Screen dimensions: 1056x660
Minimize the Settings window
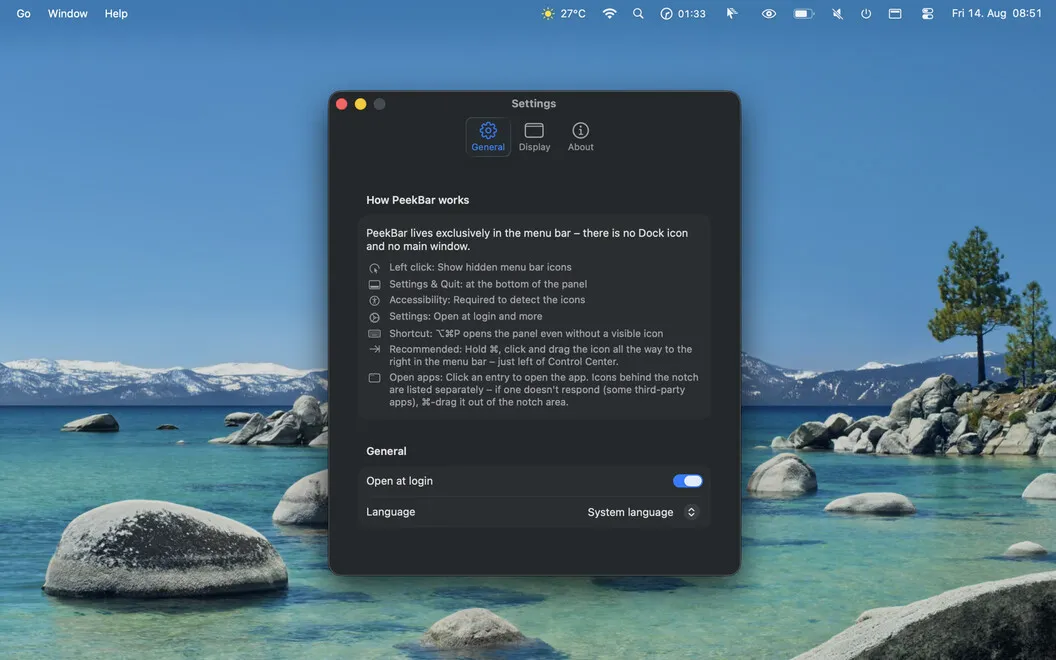click(x=360, y=104)
